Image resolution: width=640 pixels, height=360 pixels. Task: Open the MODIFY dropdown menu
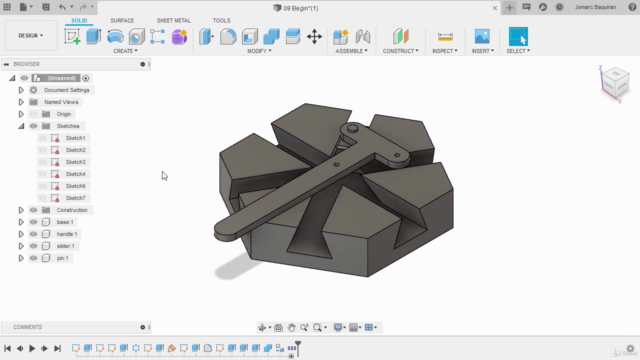259,51
